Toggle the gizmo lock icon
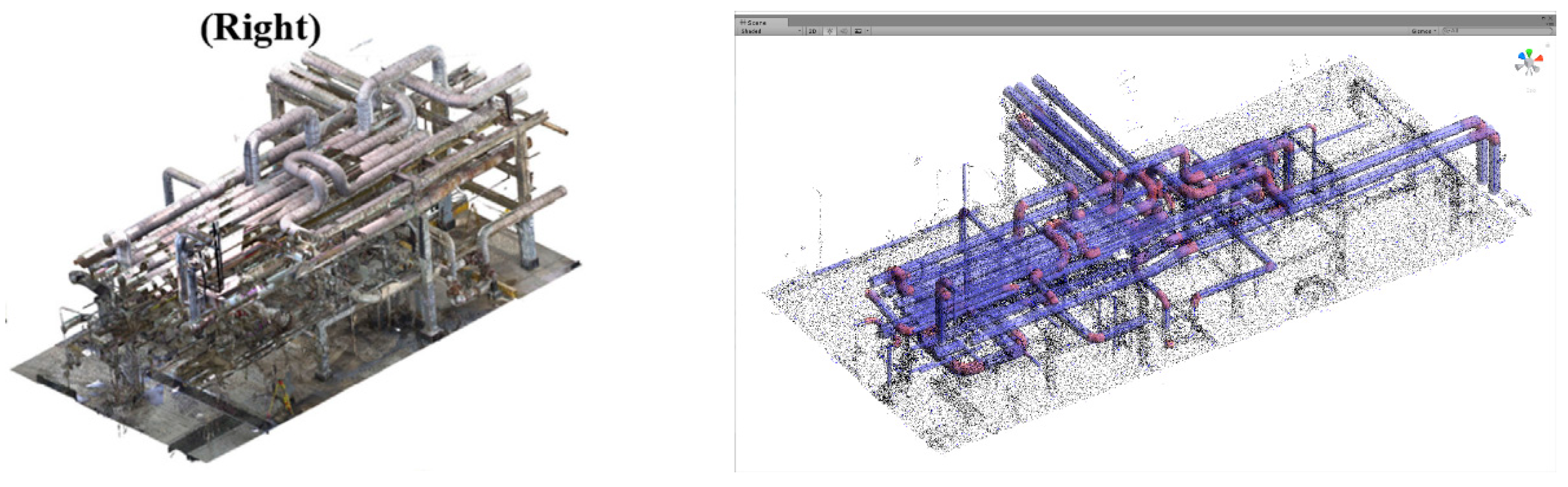This screenshot has height=487, width=1568. (x=1548, y=46)
